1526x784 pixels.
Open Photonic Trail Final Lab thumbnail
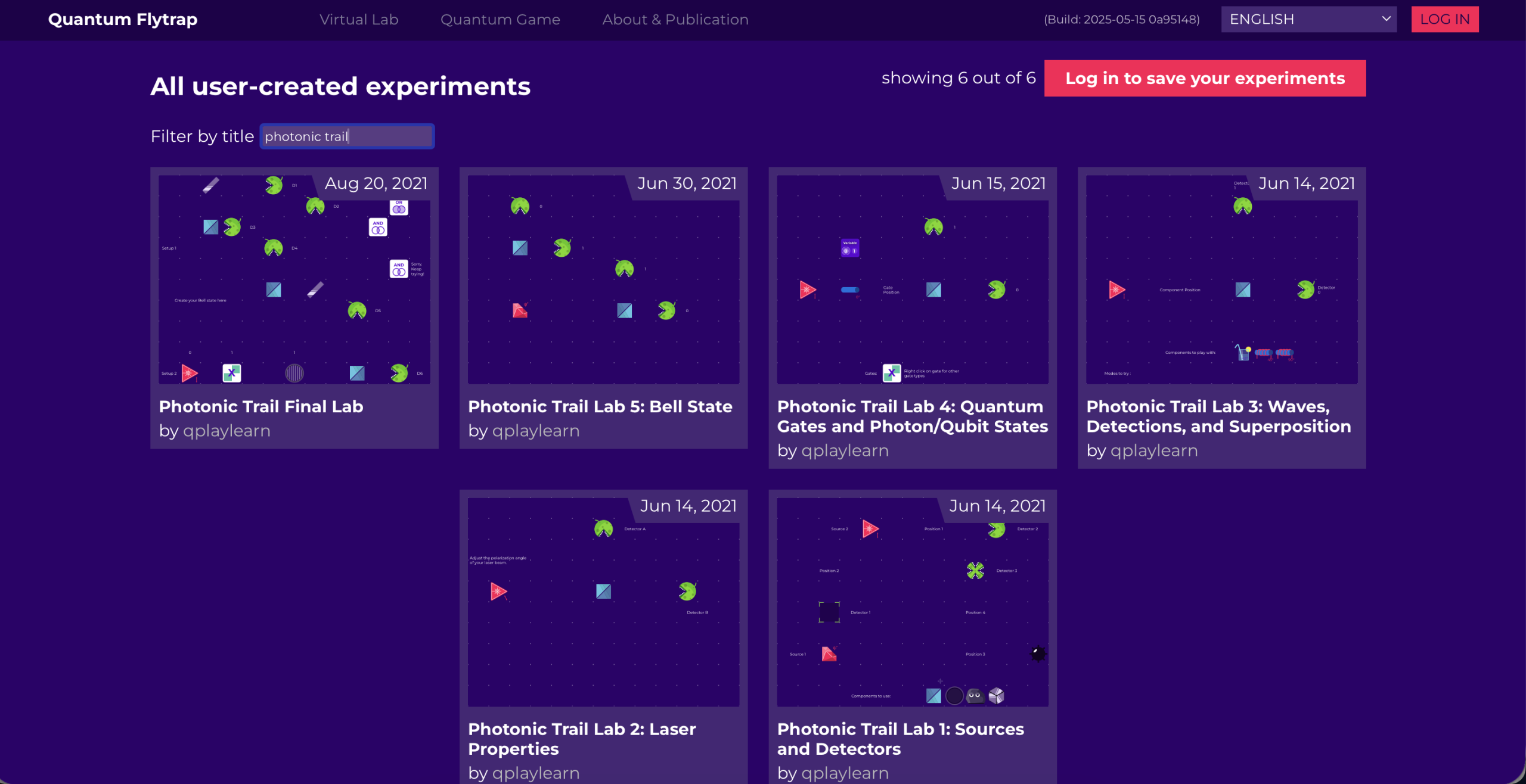(x=294, y=279)
